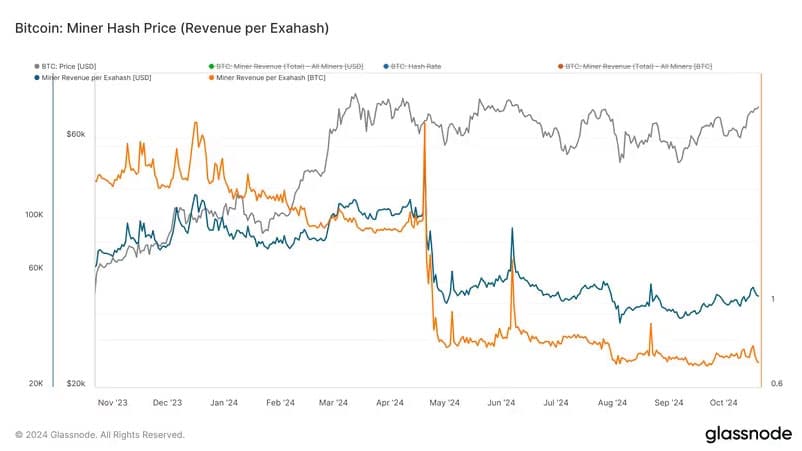The width and height of the screenshot is (802, 451).
Task: Click the chart title Bitcoin: Miner Hash Price
Action: [172, 28]
